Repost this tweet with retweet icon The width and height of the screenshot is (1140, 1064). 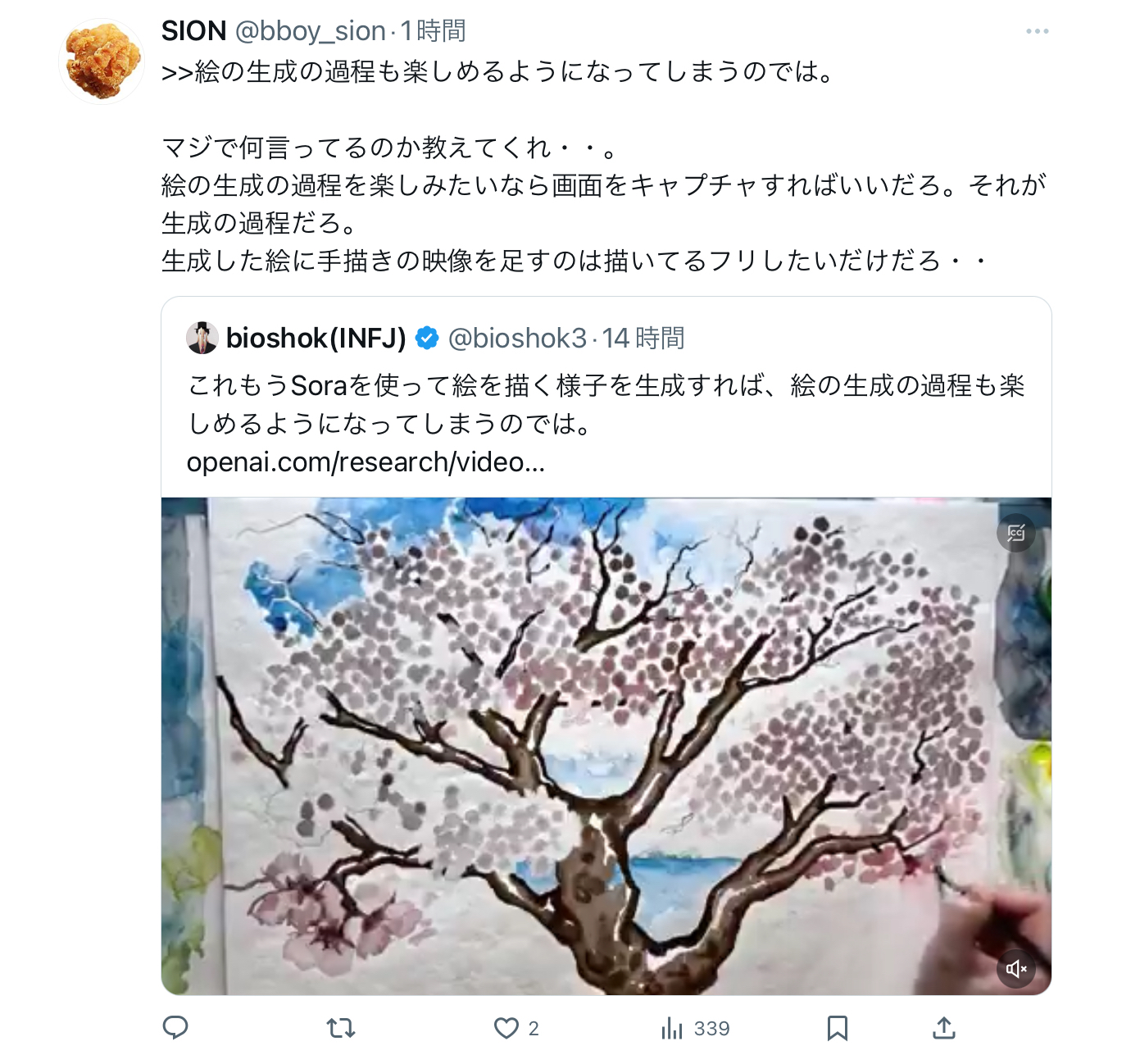tap(341, 1027)
